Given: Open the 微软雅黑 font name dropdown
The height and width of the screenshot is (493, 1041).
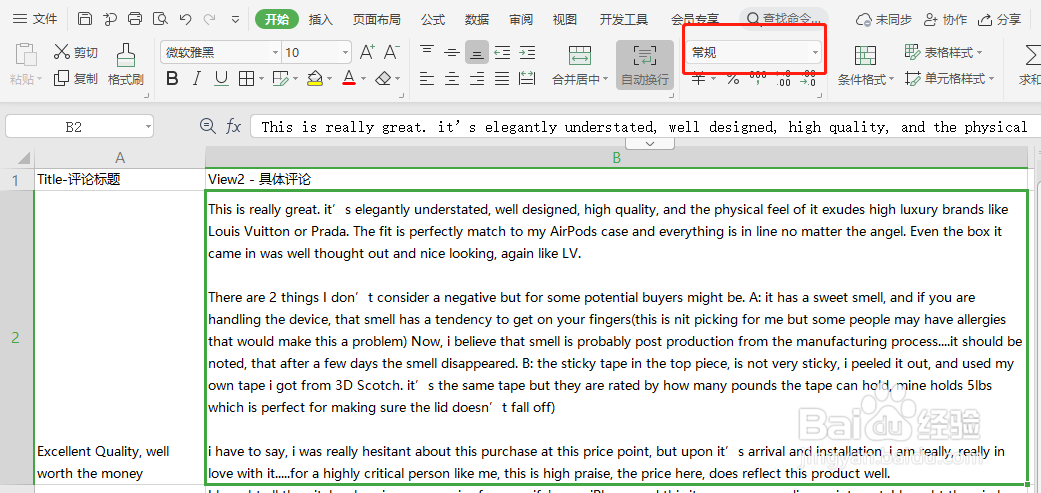Looking at the screenshot, I should click(x=276, y=52).
